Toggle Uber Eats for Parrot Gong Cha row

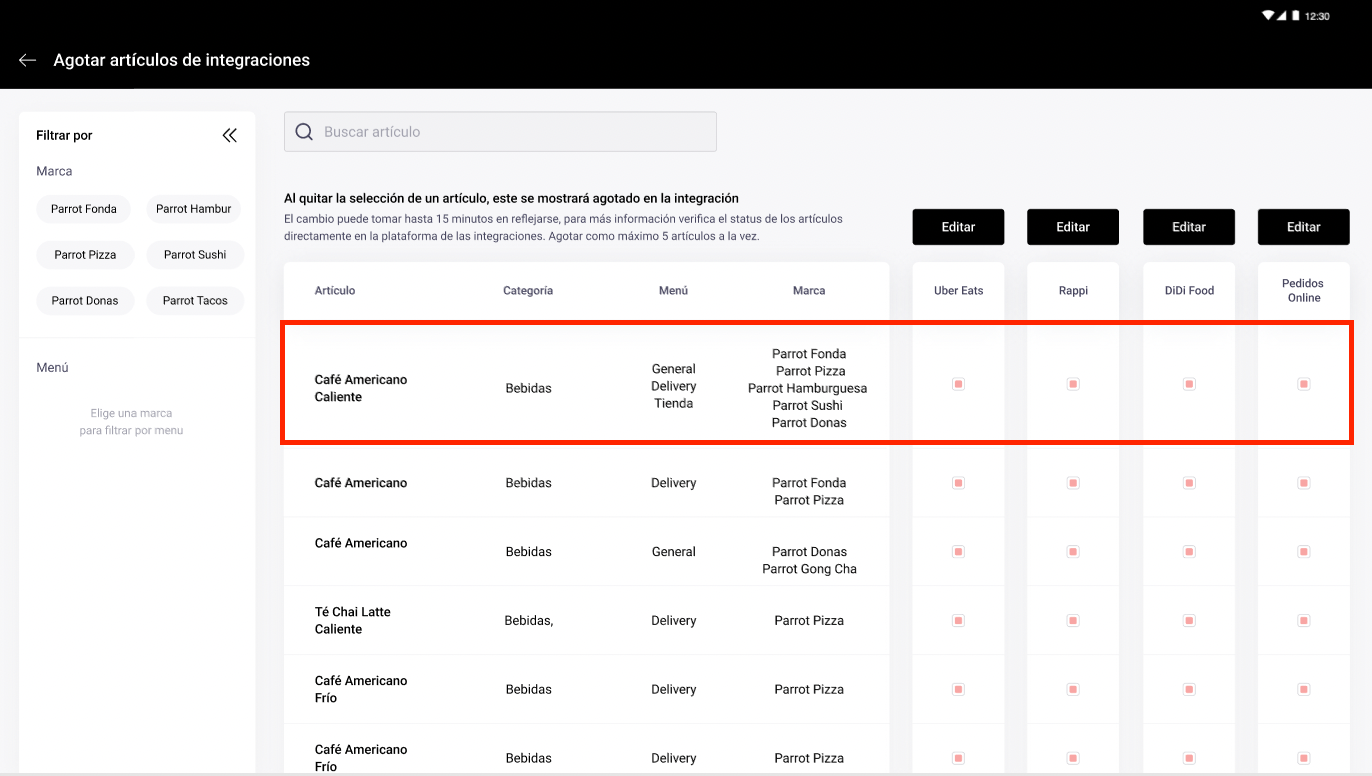coord(958,552)
